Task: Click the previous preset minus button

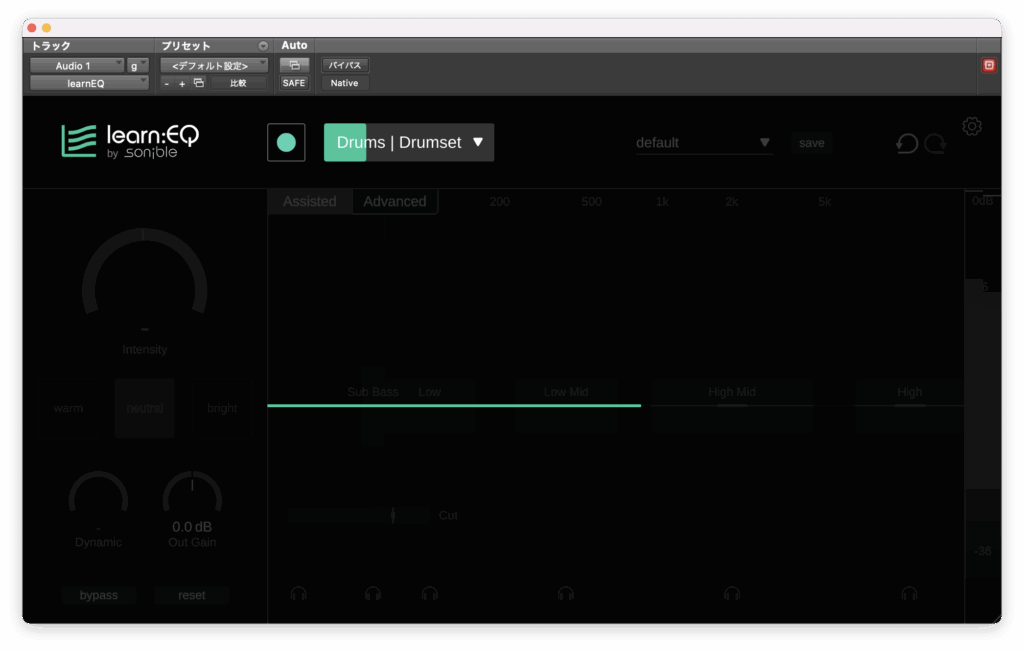Action: click(167, 84)
